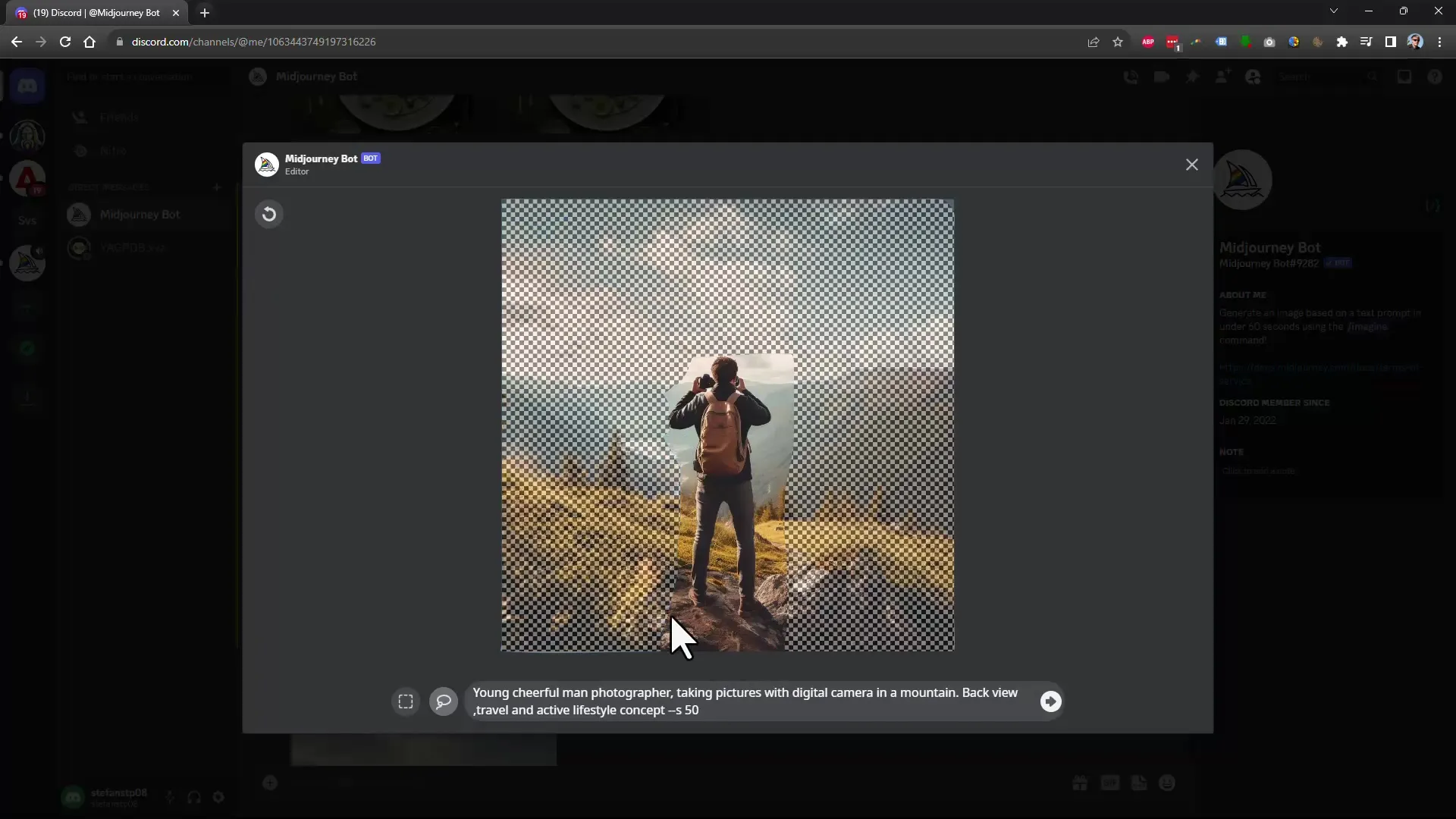The image size is (1456, 819).
Task: Toggle the browser side panel
Action: pyautogui.click(x=1391, y=42)
